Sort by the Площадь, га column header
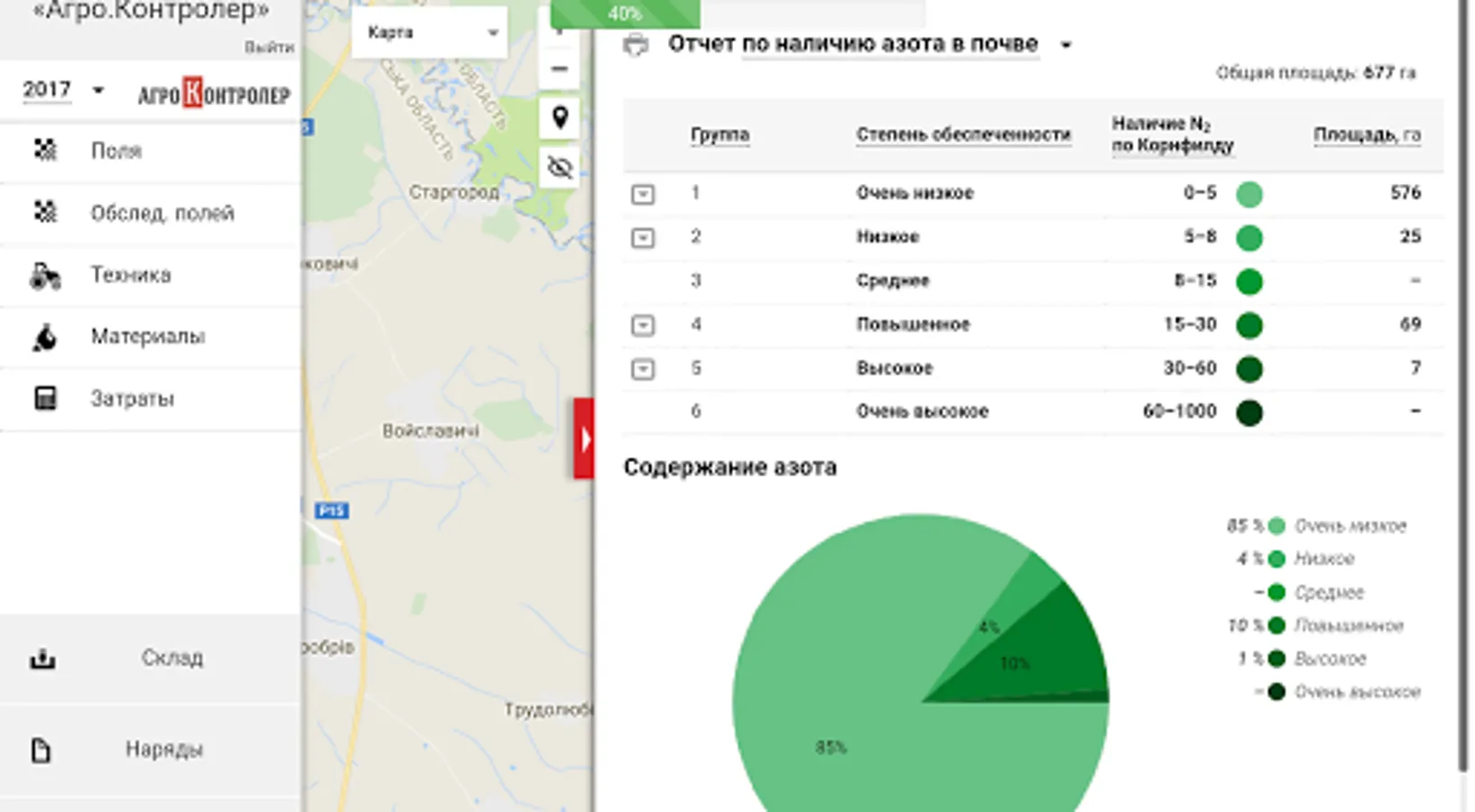1475x812 pixels. (x=1367, y=134)
